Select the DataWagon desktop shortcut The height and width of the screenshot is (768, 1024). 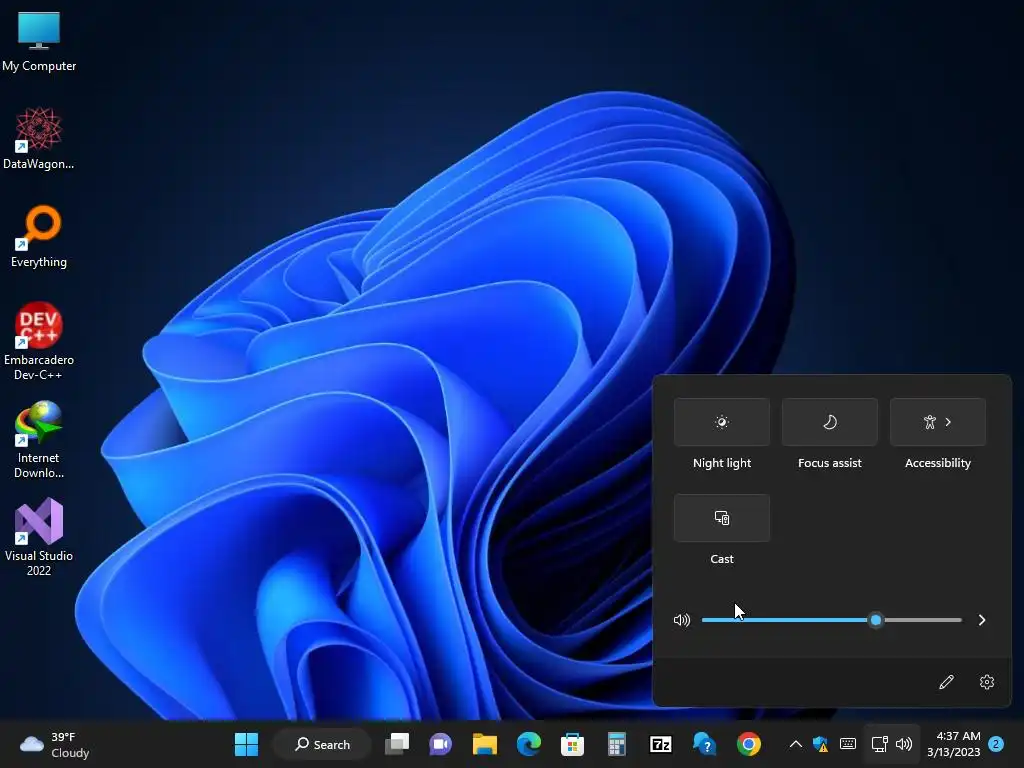[x=39, y=138]
